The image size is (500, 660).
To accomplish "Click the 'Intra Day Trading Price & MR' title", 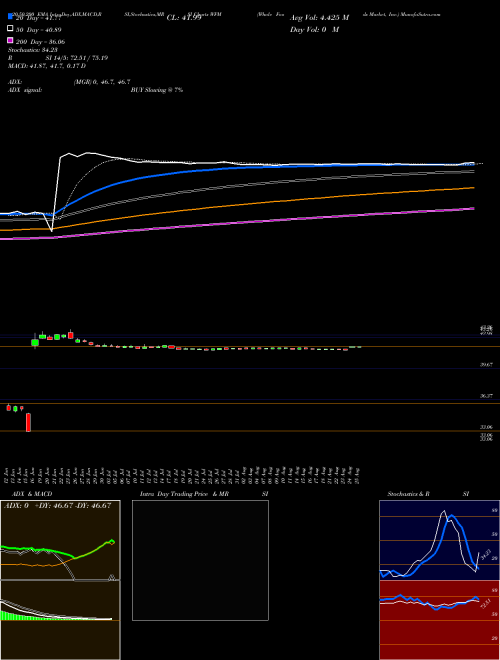I will click(184, 494).
